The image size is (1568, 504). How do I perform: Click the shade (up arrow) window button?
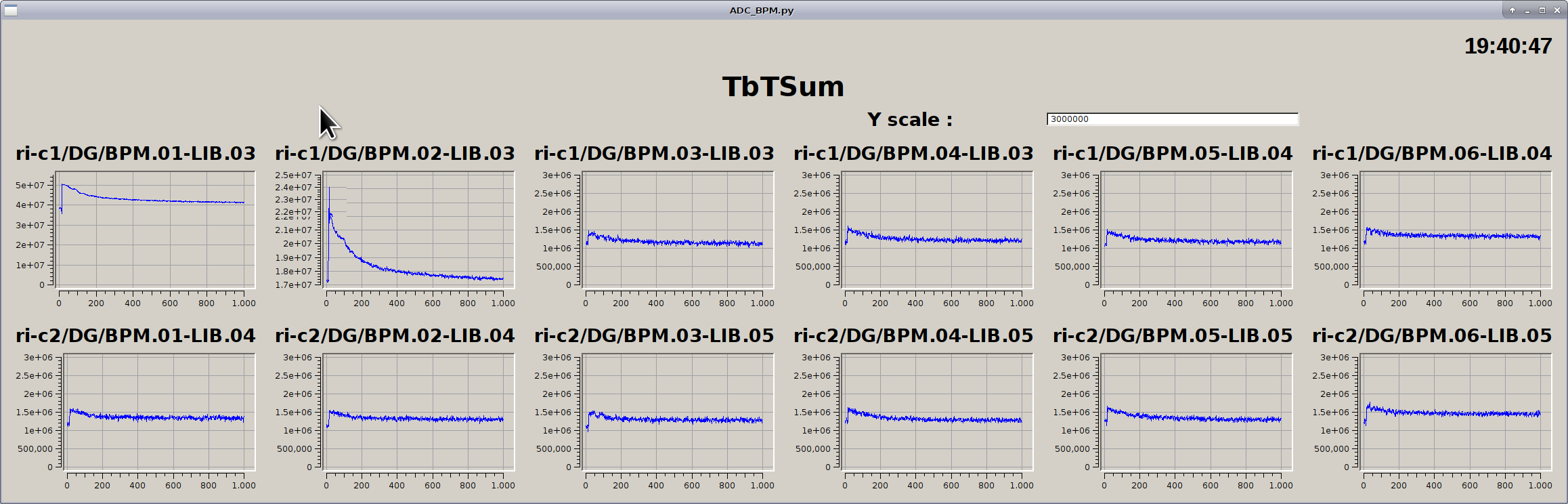click(x=1512, y=10)
